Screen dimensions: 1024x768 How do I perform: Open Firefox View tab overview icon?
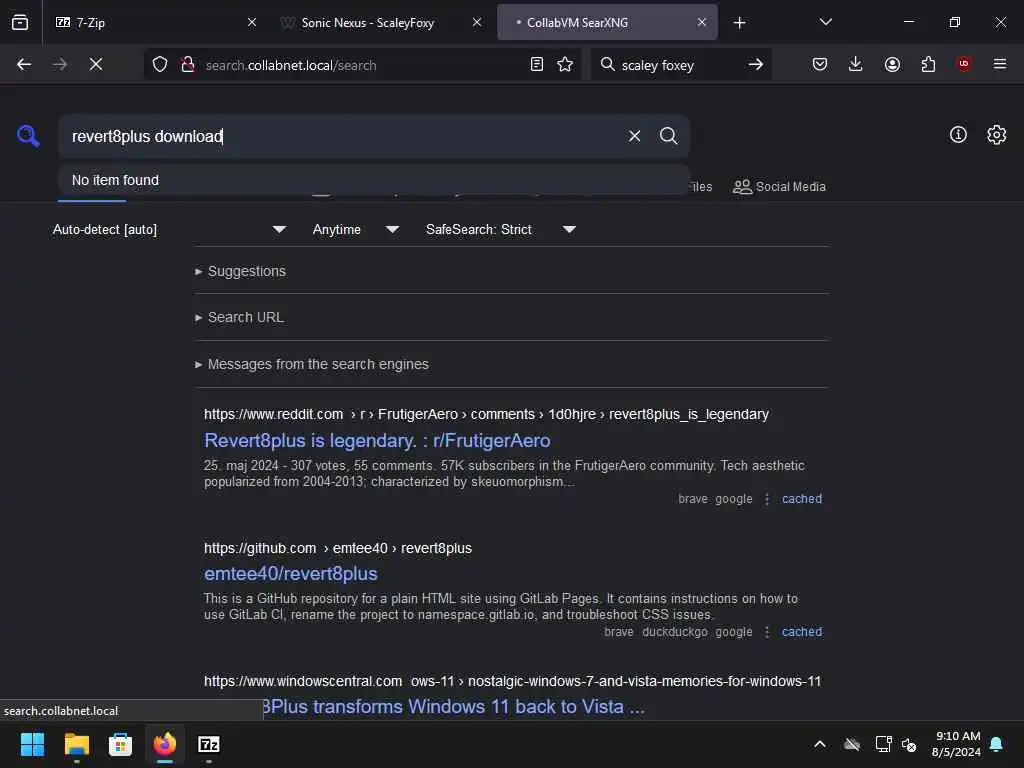point(20,22)
